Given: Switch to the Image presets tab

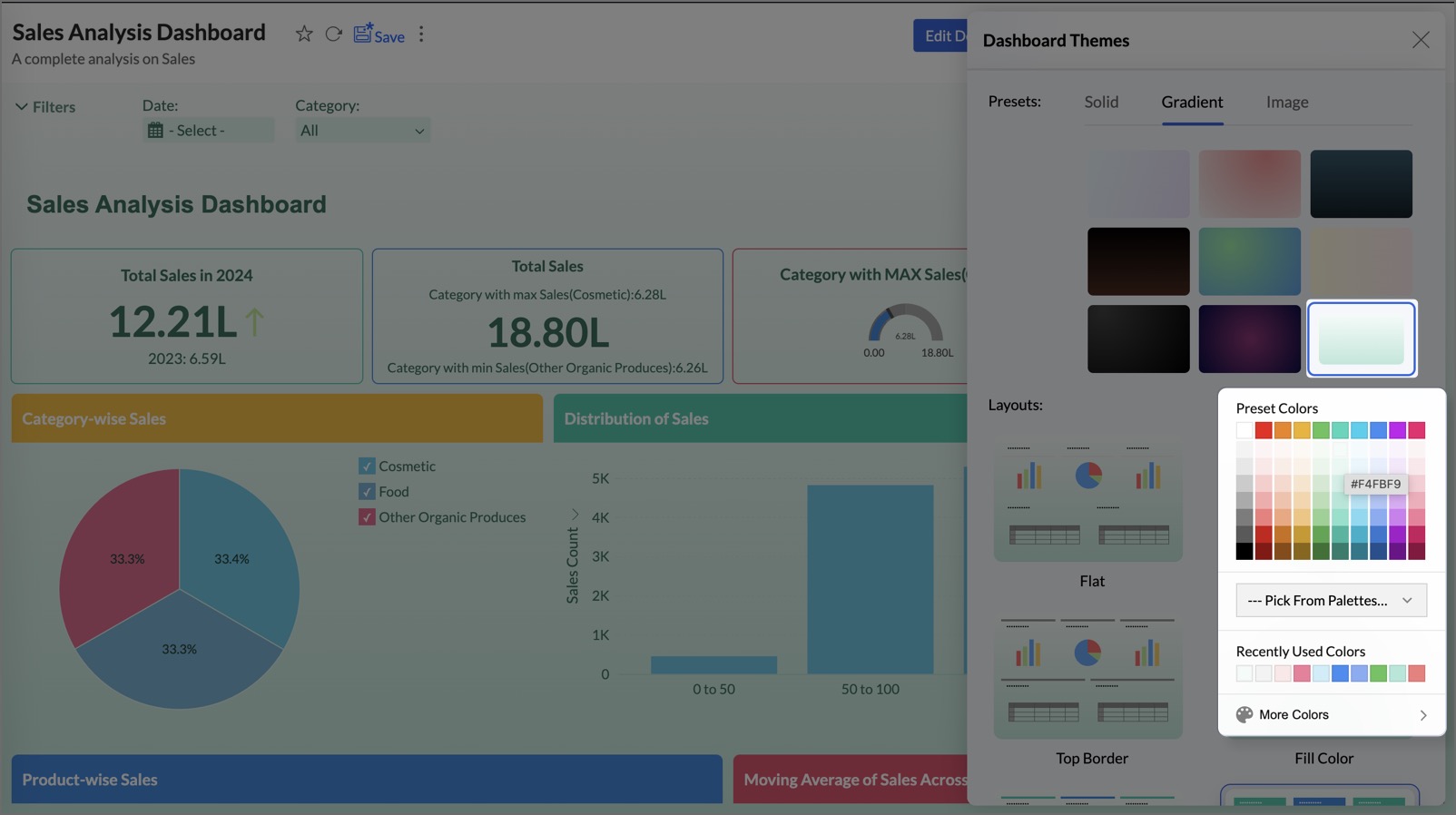Looking at the screenshot, I should [1286, 103].
